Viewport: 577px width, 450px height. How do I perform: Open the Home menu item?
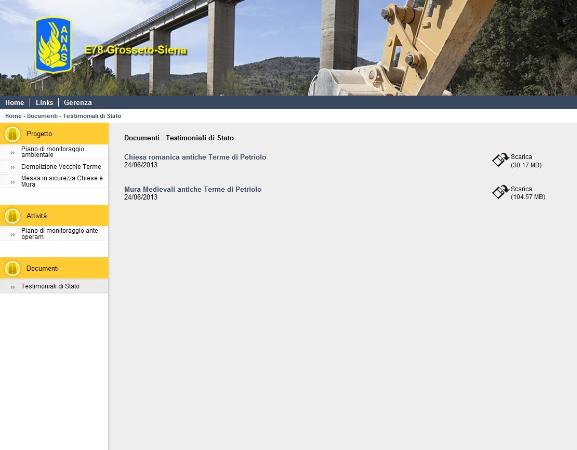15,103
